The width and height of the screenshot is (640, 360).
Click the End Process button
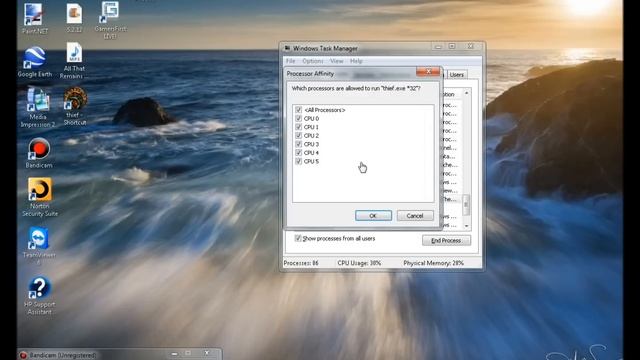pyautogui.click(x=446, y=240)
